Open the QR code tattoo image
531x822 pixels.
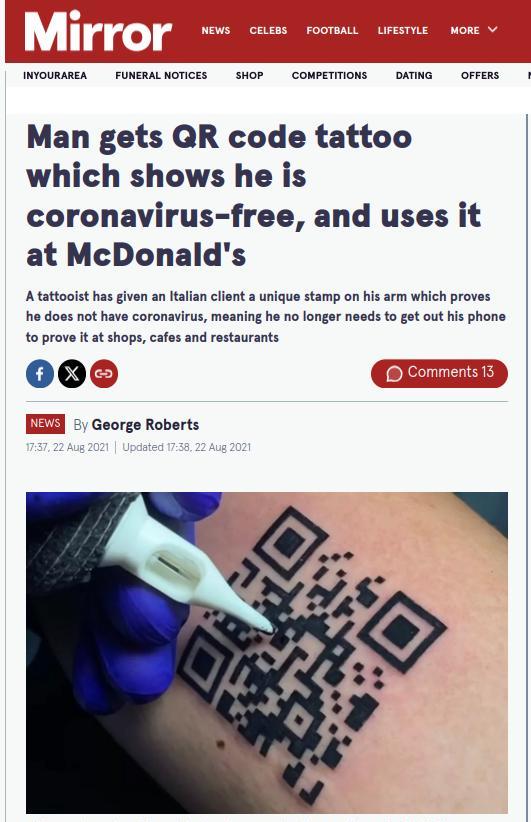point(267,653)
